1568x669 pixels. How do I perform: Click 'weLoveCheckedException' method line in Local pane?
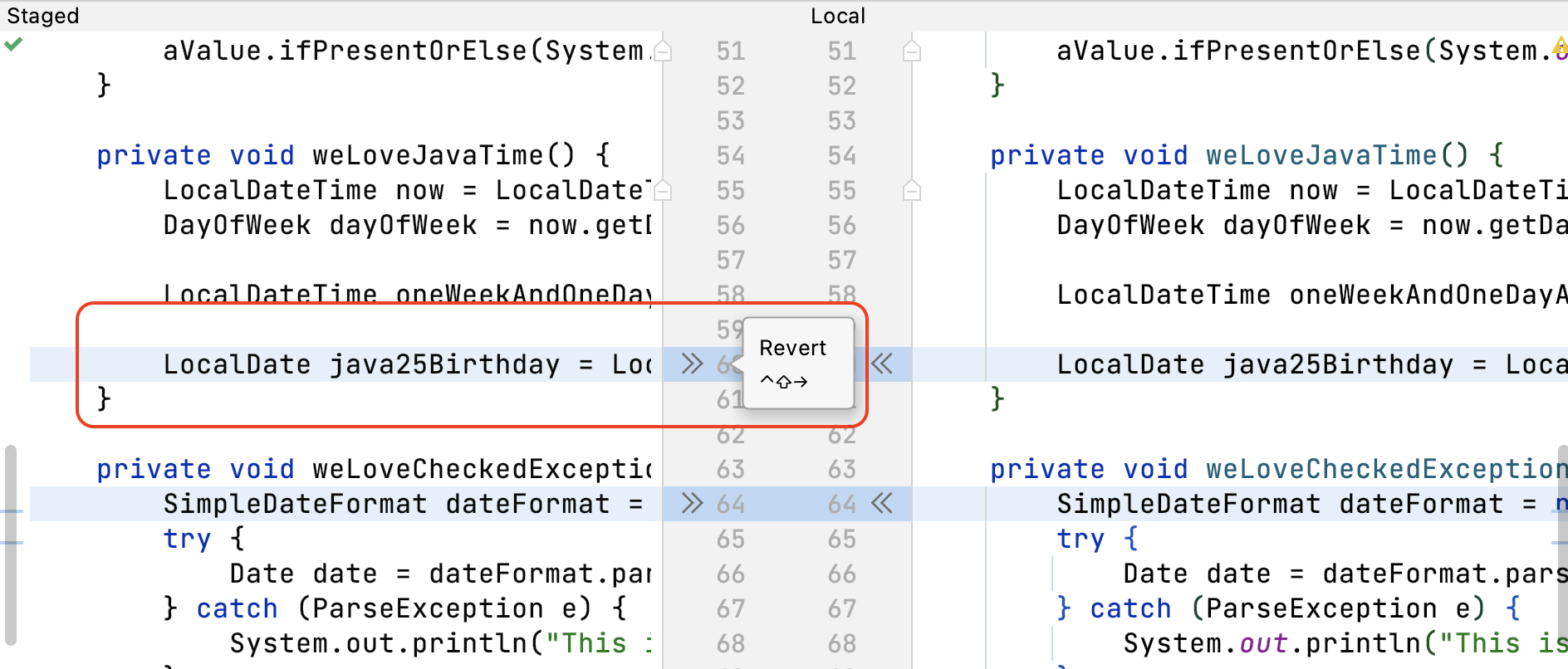(1279, 469)
